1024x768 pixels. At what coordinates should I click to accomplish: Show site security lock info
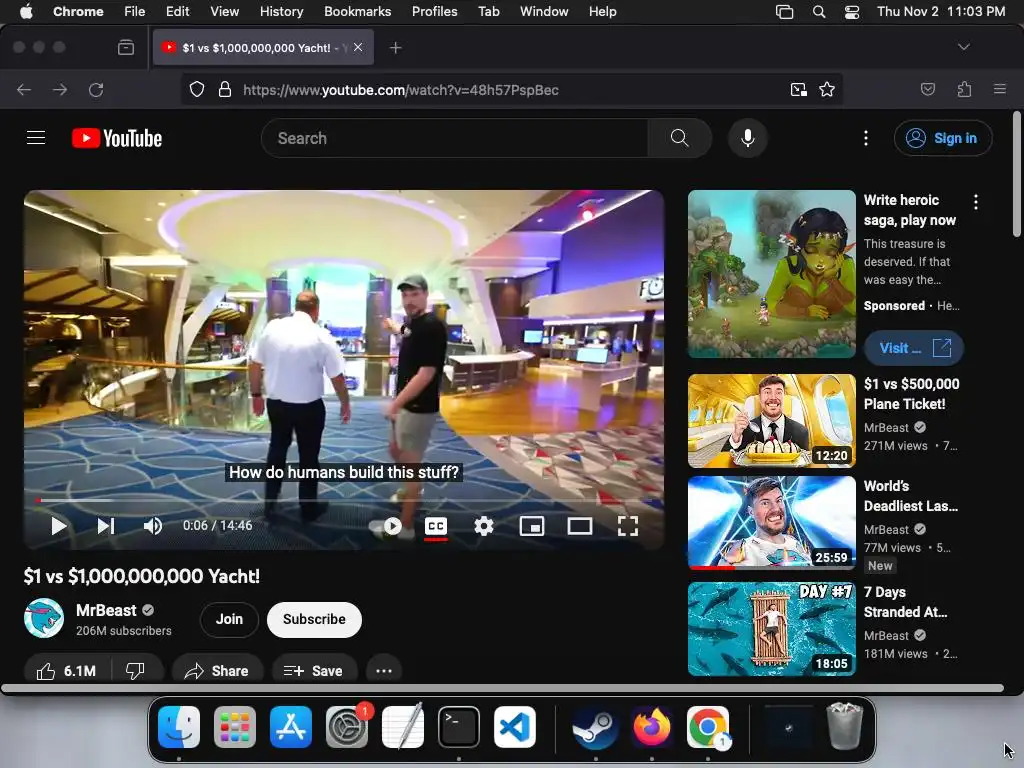225,89
